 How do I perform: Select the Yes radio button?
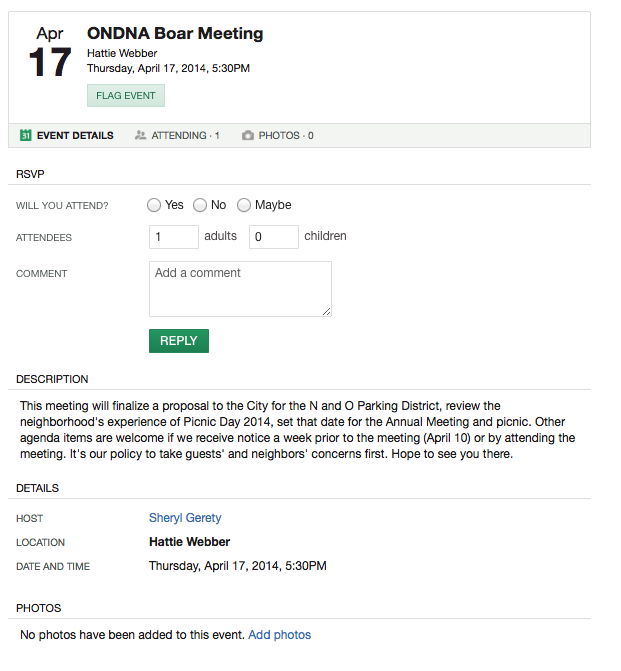(x=154, y=205)
